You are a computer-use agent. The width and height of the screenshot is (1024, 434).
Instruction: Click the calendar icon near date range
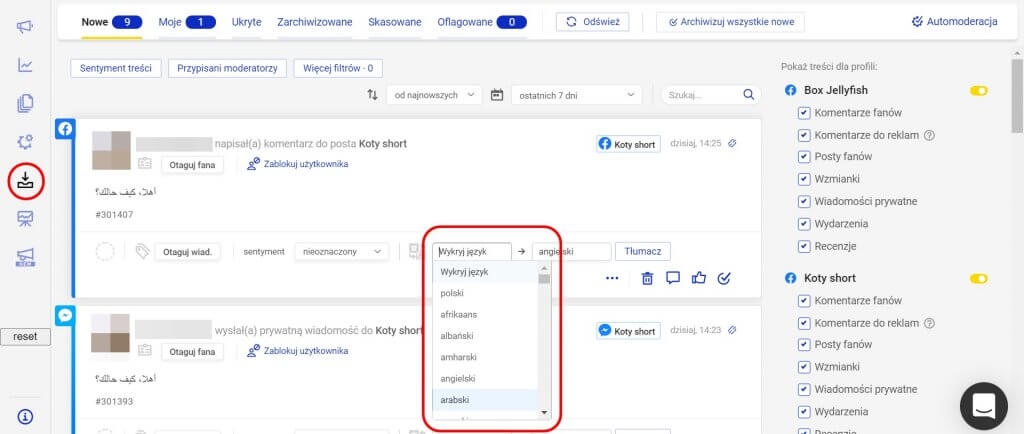pyautogui.click(x=497, y=95)
